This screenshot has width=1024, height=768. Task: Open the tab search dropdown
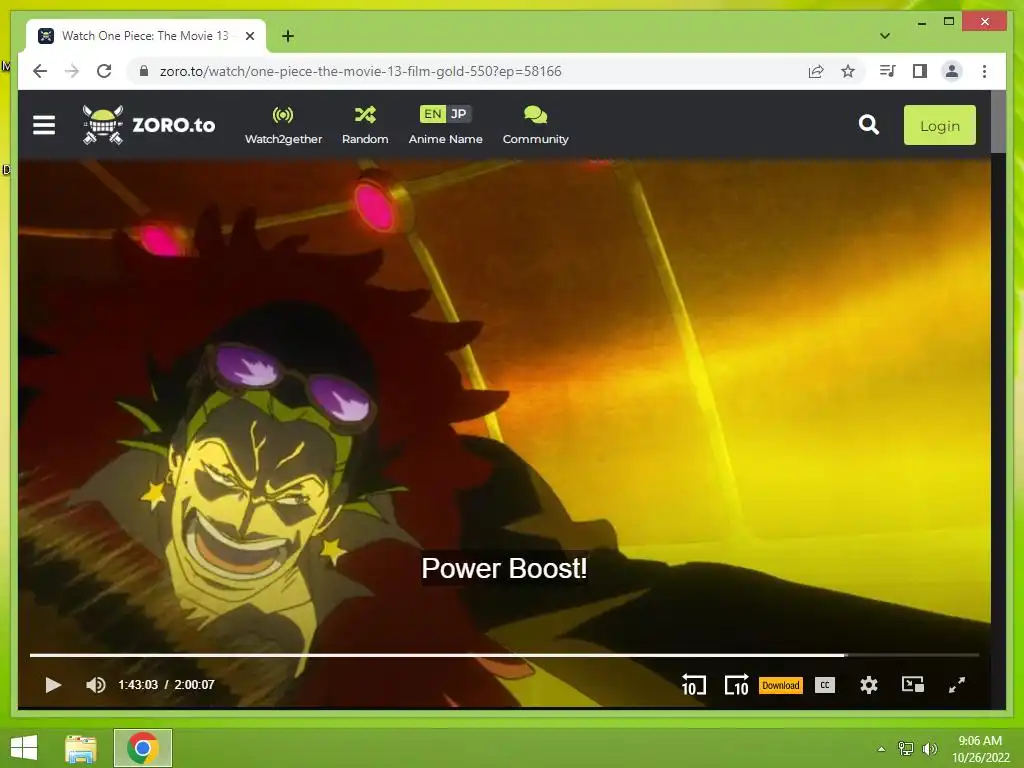(x=884, y=36)
